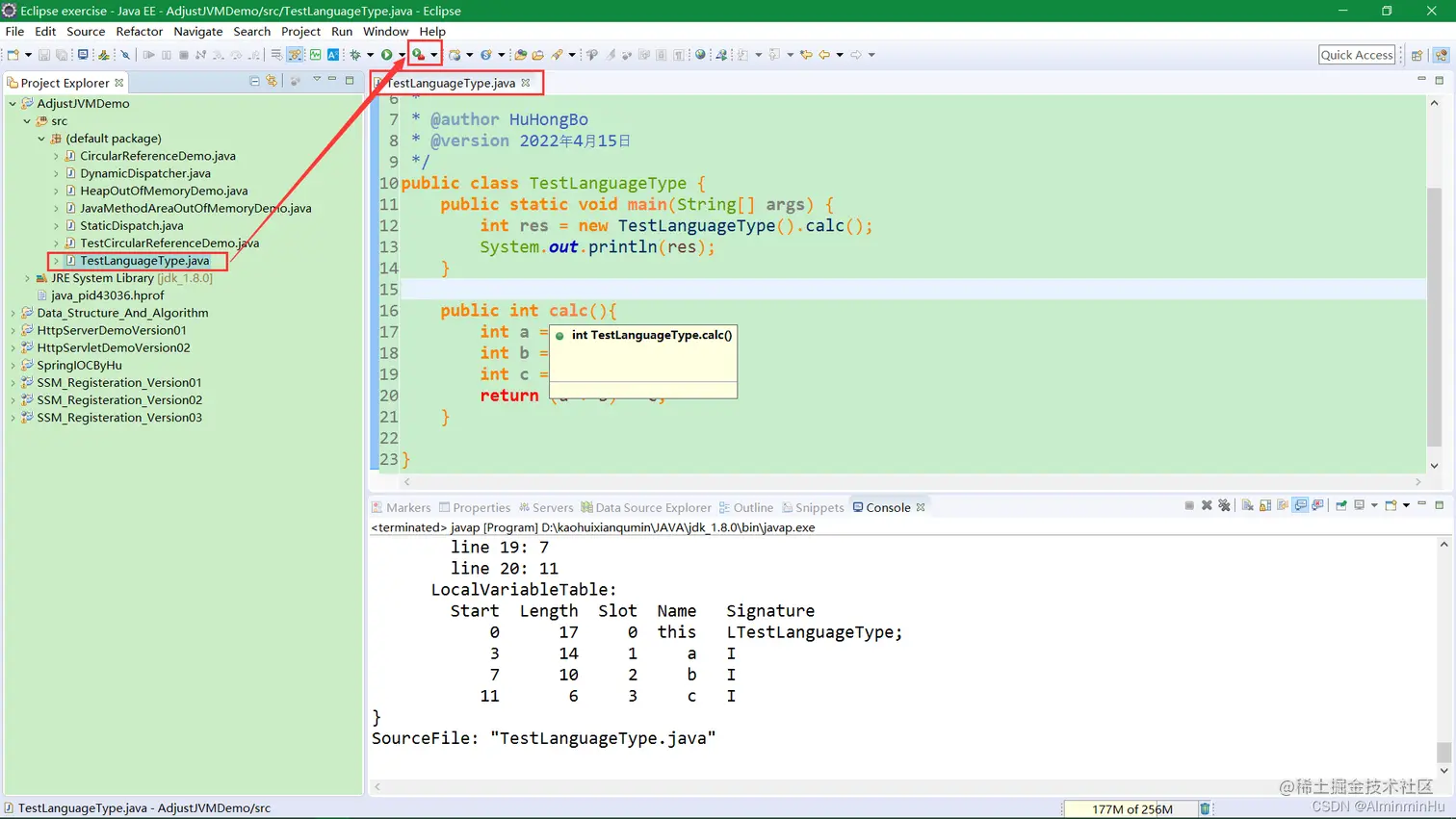
Task: Close the Project Explorer view tab
Action: click(119, 83)
